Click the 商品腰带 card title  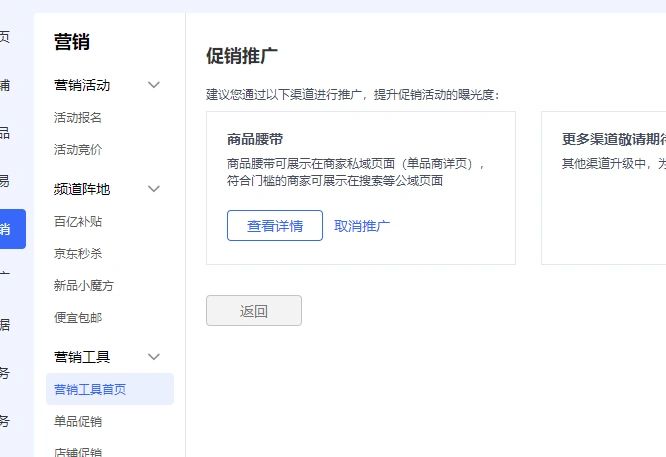pos(255,139)
